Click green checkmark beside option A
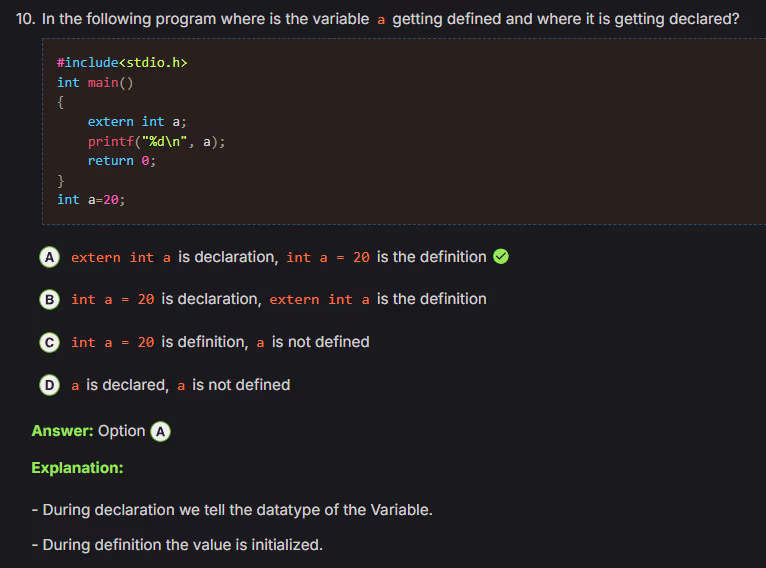 pyautogui.click(x=502, y=257)
